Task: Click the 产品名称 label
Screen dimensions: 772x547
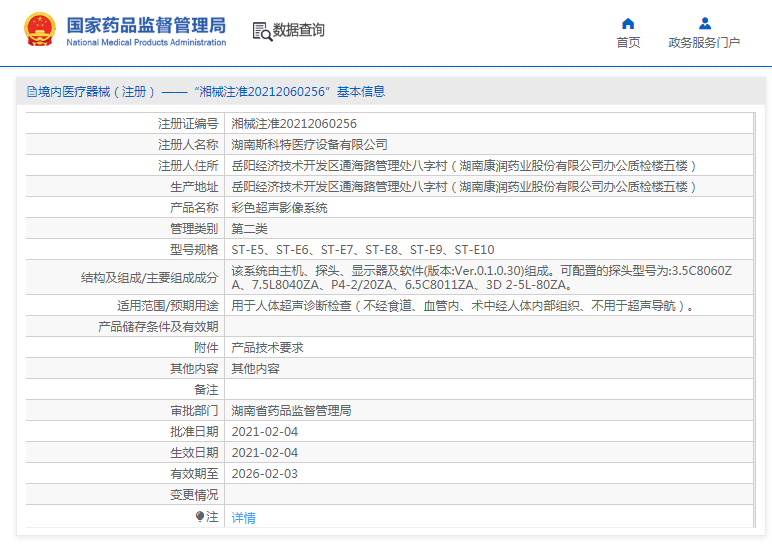Action: [x=194, y=208]
